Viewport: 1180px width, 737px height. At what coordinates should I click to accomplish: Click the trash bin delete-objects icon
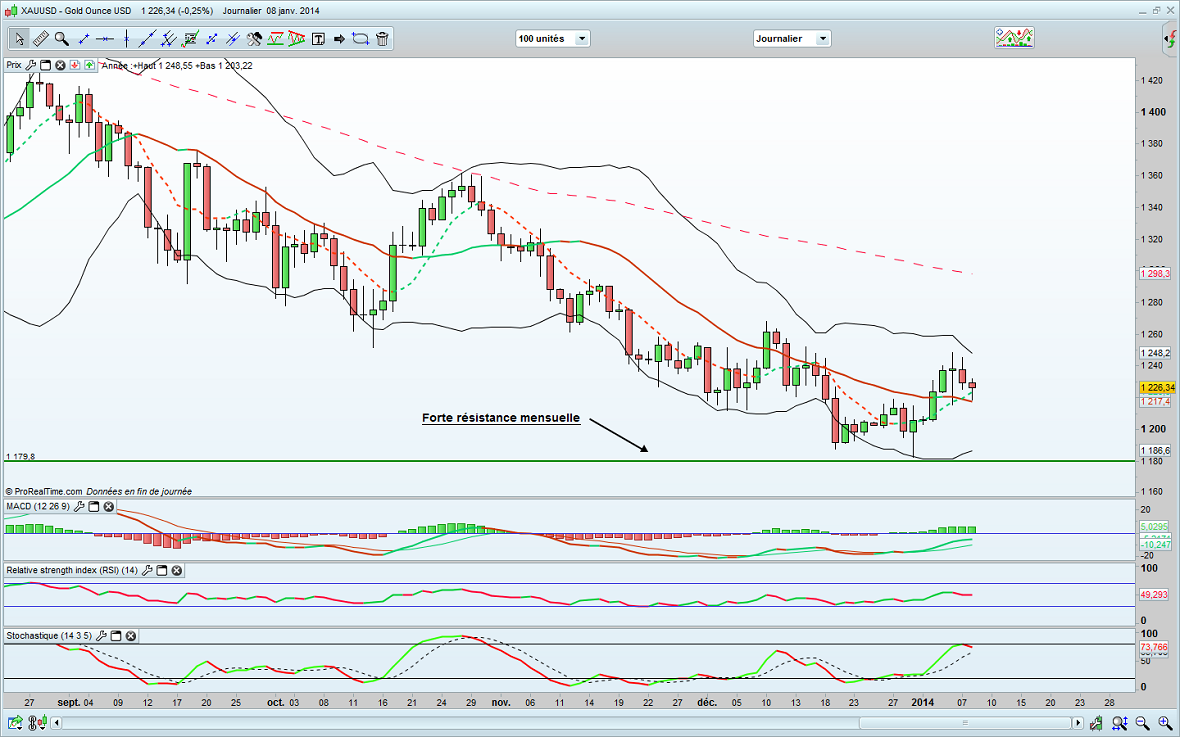click(x=383, y=39)
